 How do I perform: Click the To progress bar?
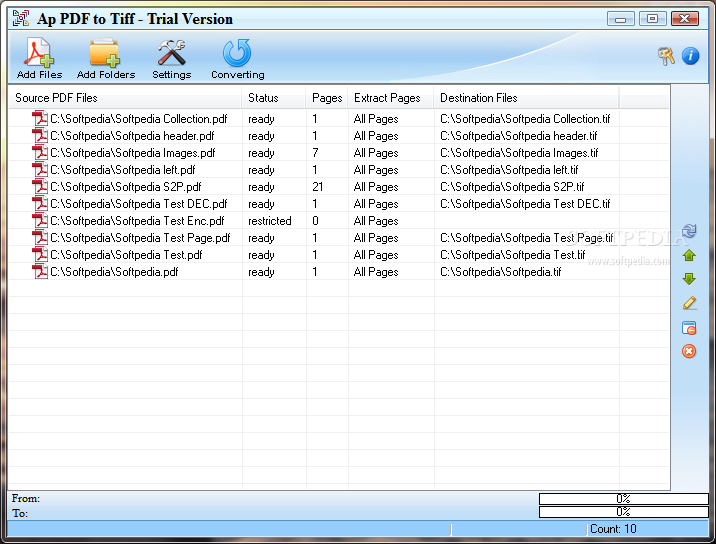623,512
